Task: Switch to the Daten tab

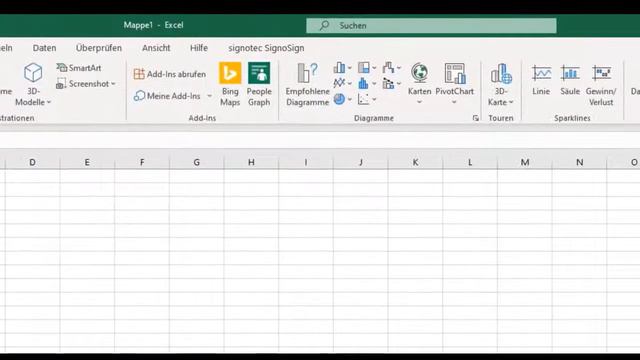Action: 44,48
